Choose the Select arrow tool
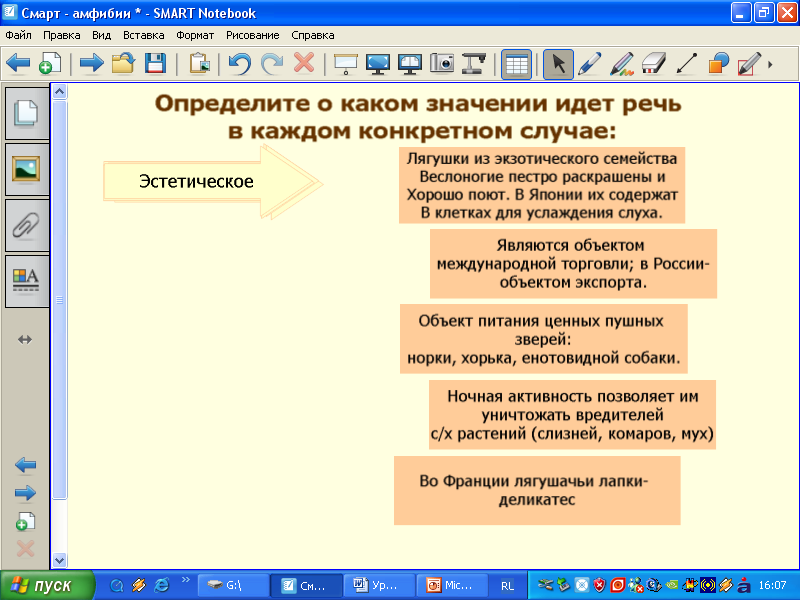Viewport: 800px width, 600px height. 558,64
